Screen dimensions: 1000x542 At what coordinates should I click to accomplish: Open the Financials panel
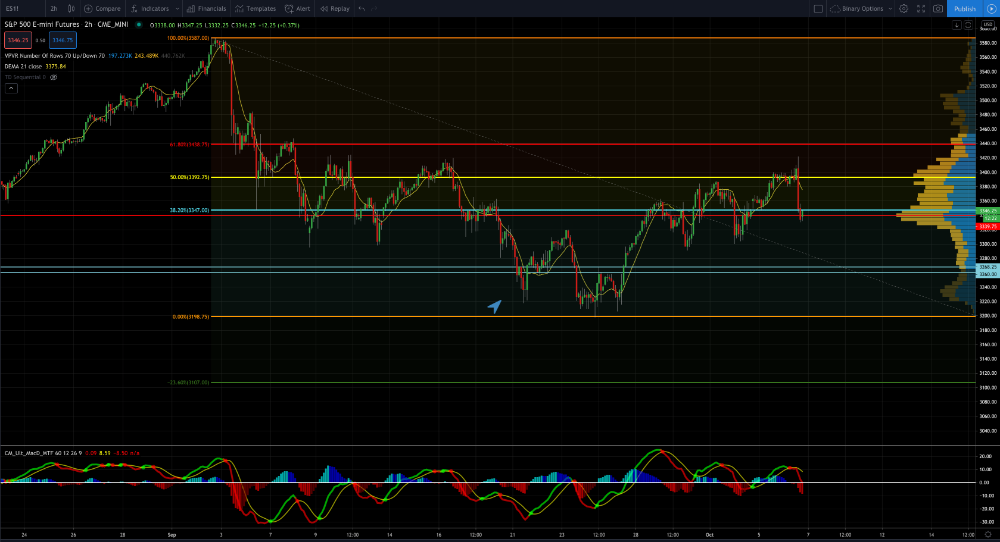pyautogui.click(x=206, y=8)
